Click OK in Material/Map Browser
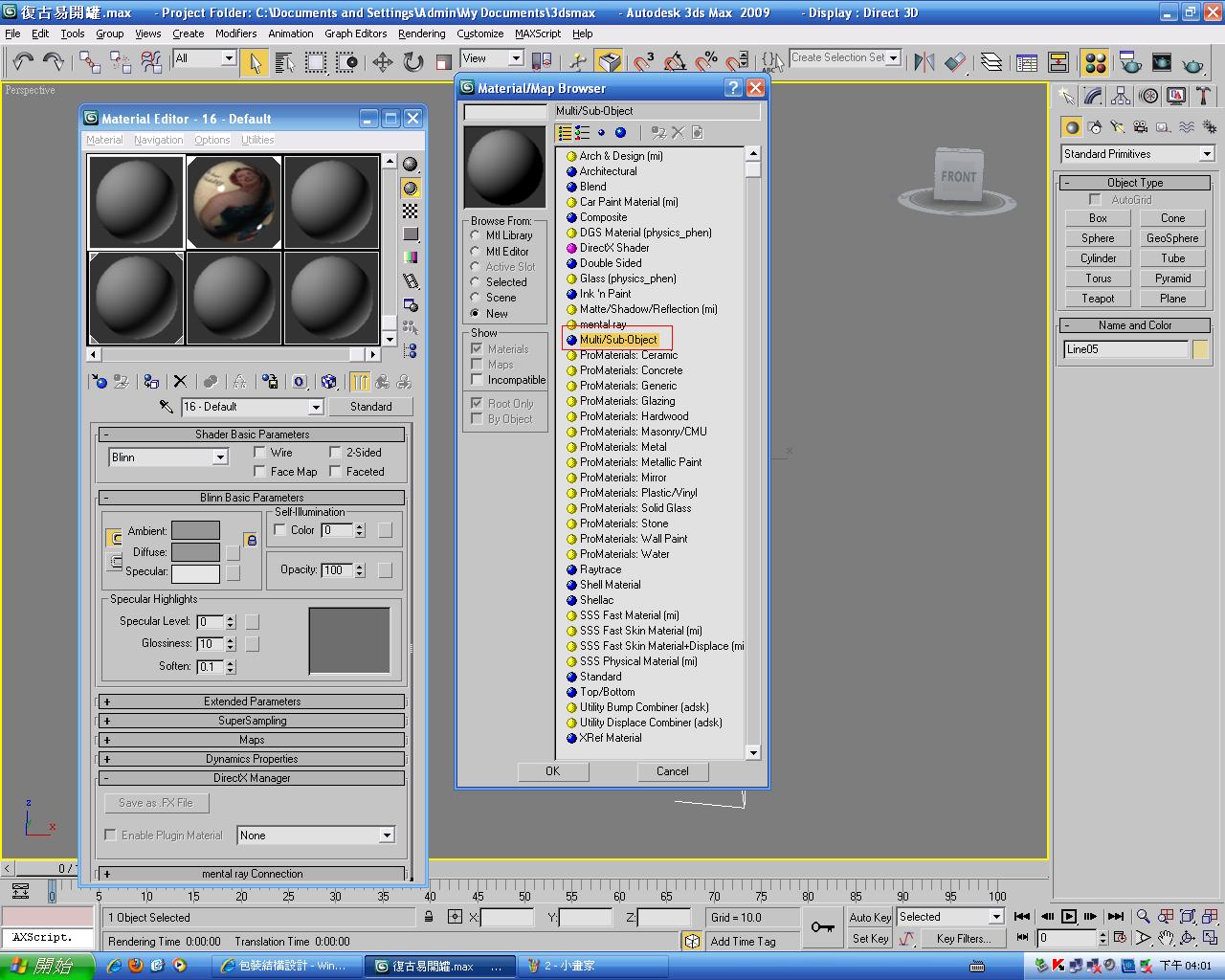This screenshot has width=1225, height=980. coord(552,771)
